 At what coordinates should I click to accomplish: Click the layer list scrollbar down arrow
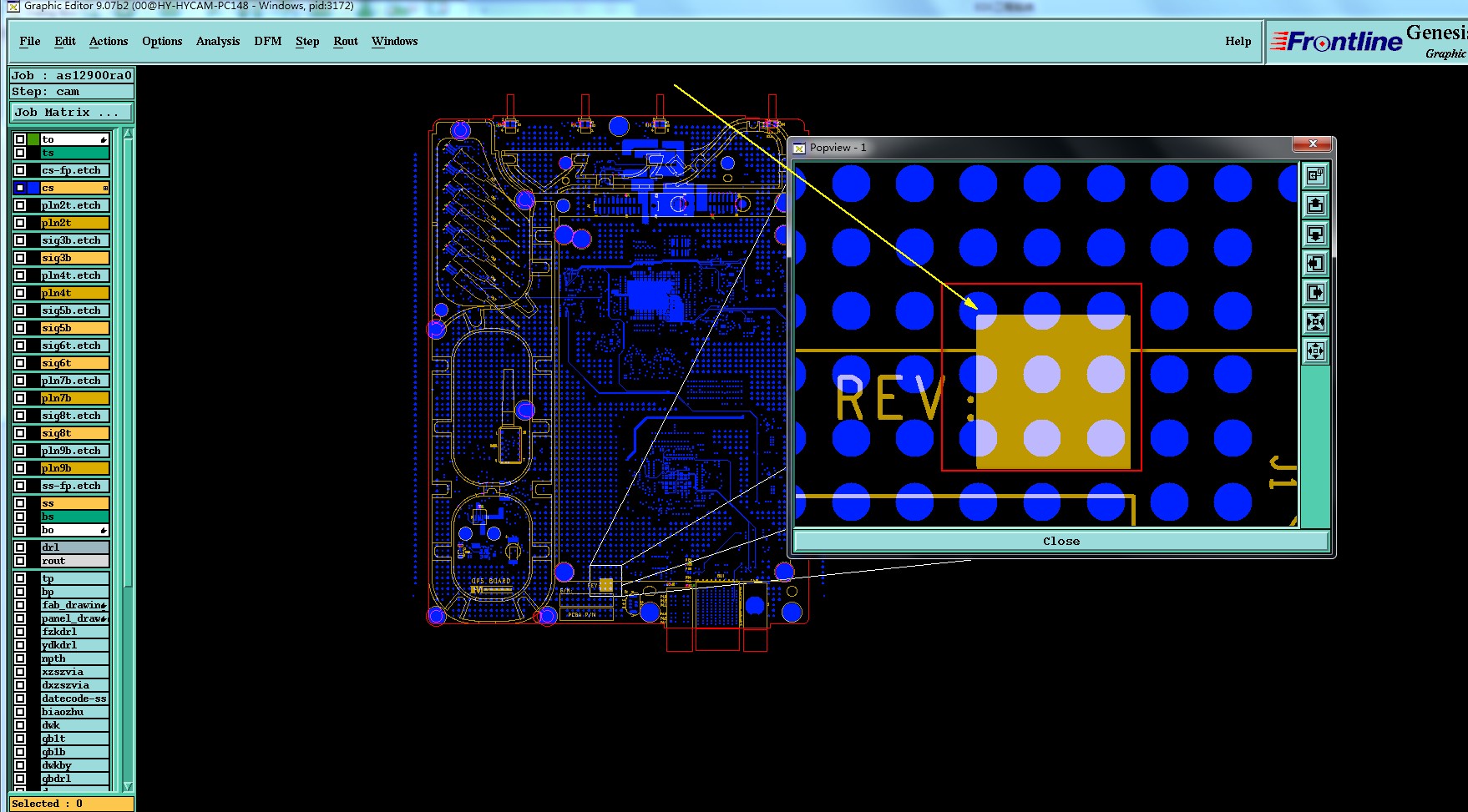(x=128, y=786)
